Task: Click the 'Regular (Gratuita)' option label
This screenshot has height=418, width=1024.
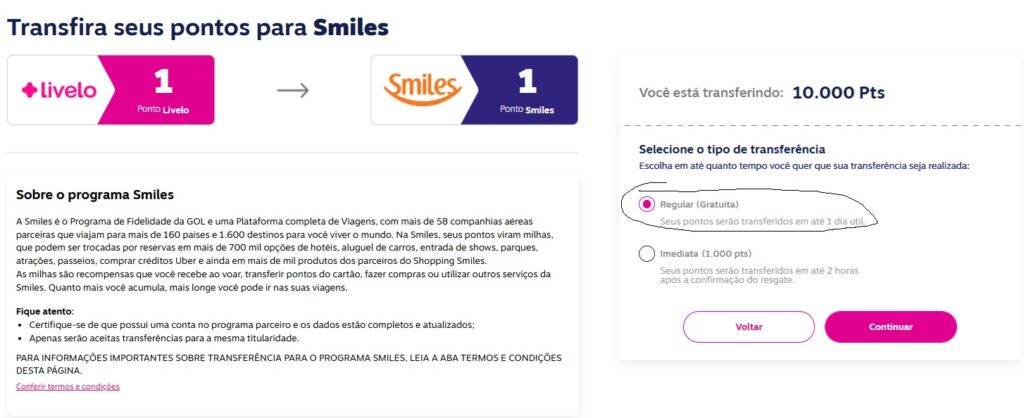Action: pyautogui.click(x=699, y=204)
